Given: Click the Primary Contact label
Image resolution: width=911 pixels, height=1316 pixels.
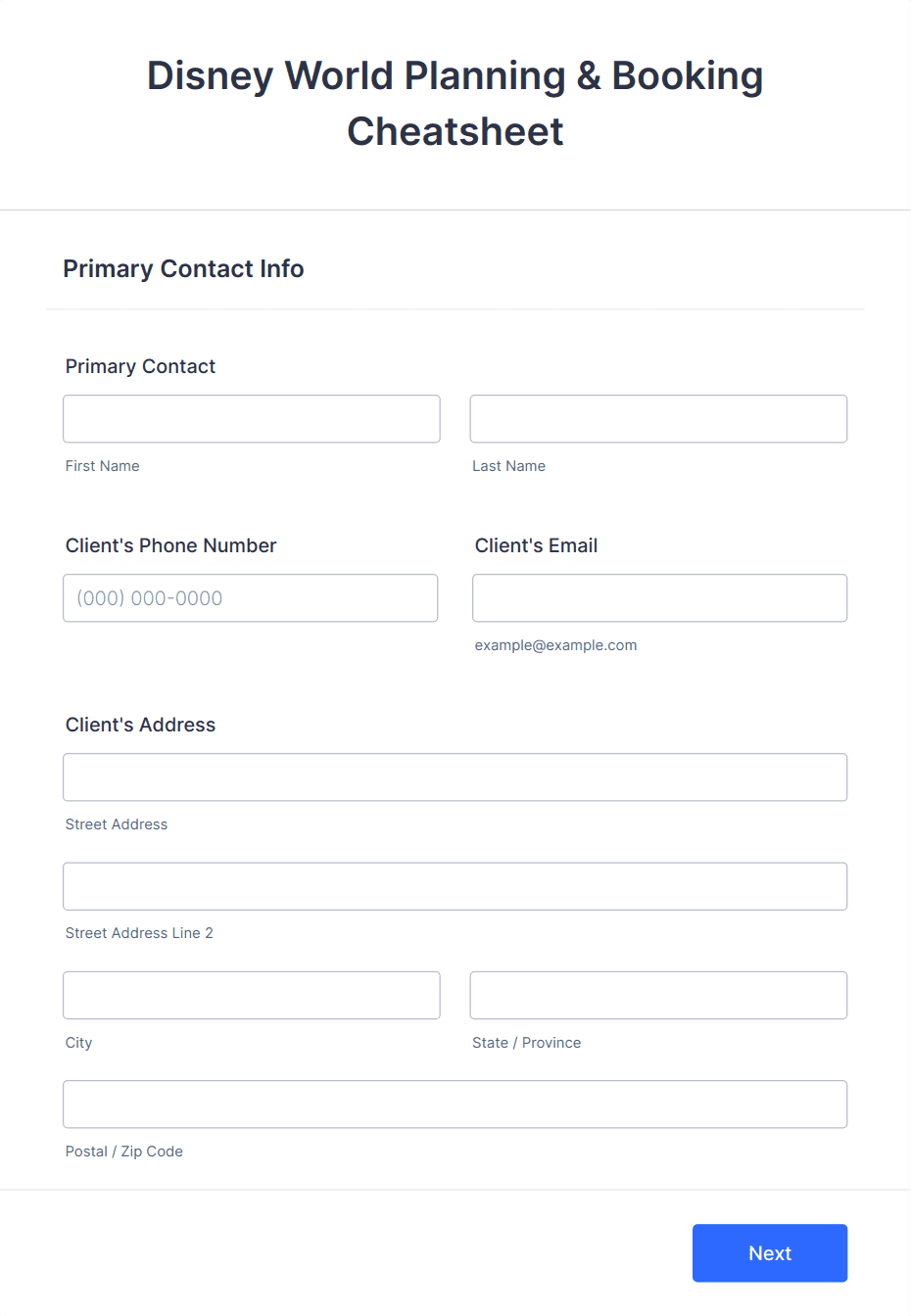Looking at the screenshot, I should 140,366.
